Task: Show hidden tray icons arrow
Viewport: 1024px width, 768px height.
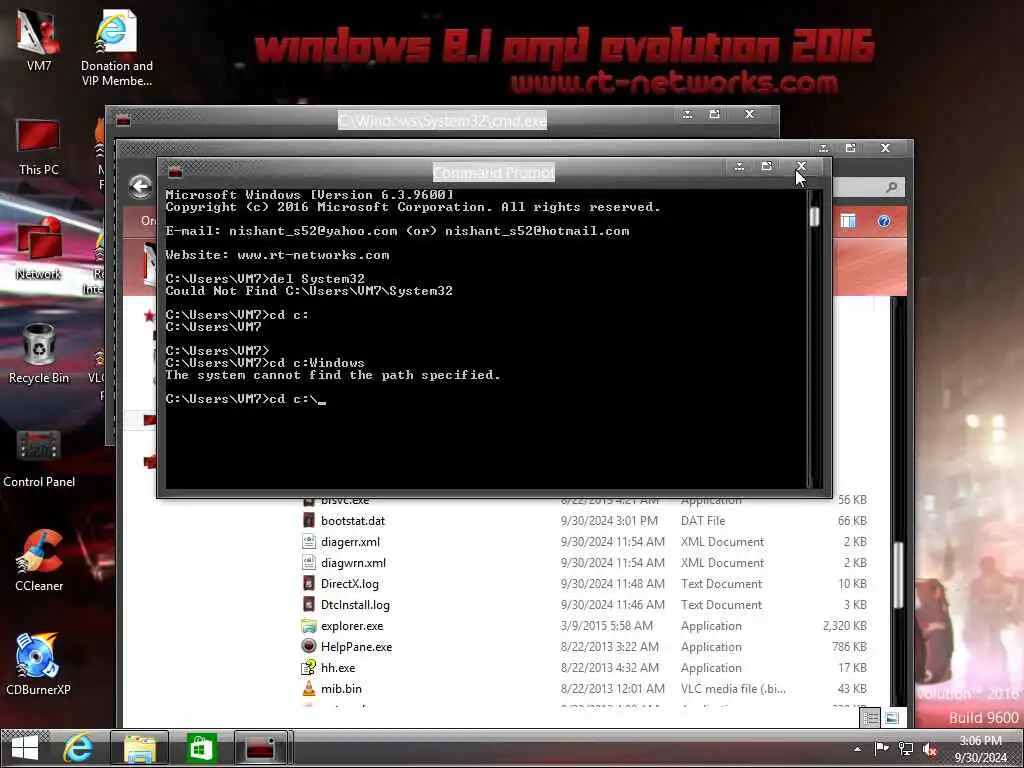Action: (x=857, y=749)
